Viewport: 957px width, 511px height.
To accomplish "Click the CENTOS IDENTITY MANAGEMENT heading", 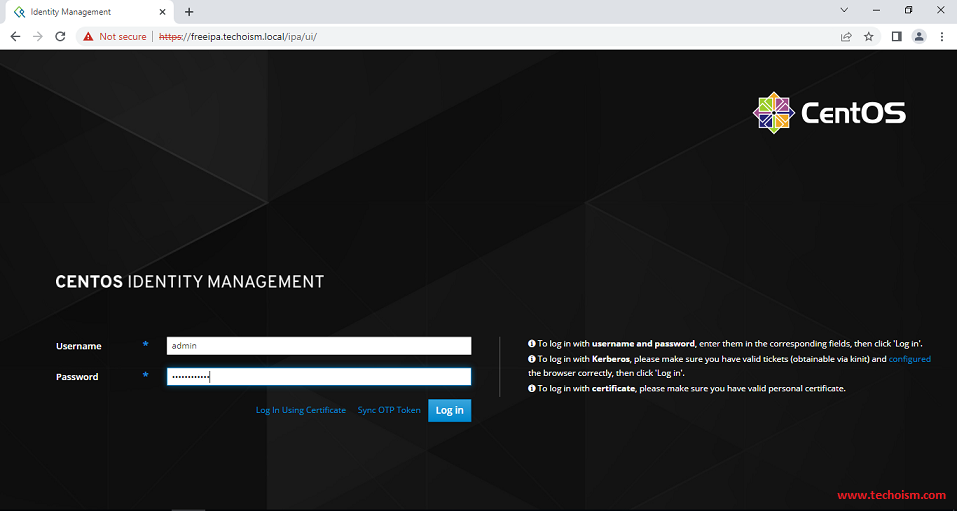I will pyautogui.click(x=190, y=281).
